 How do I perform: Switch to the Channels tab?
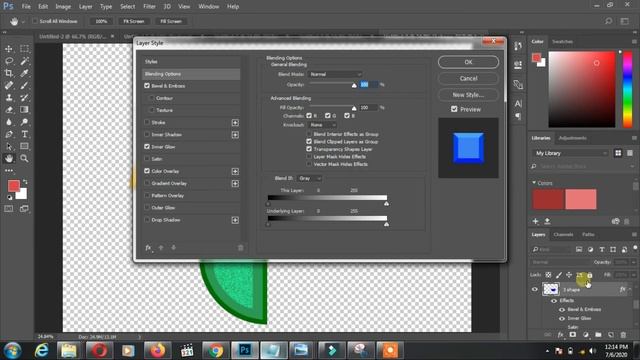(x=563, y=234)
